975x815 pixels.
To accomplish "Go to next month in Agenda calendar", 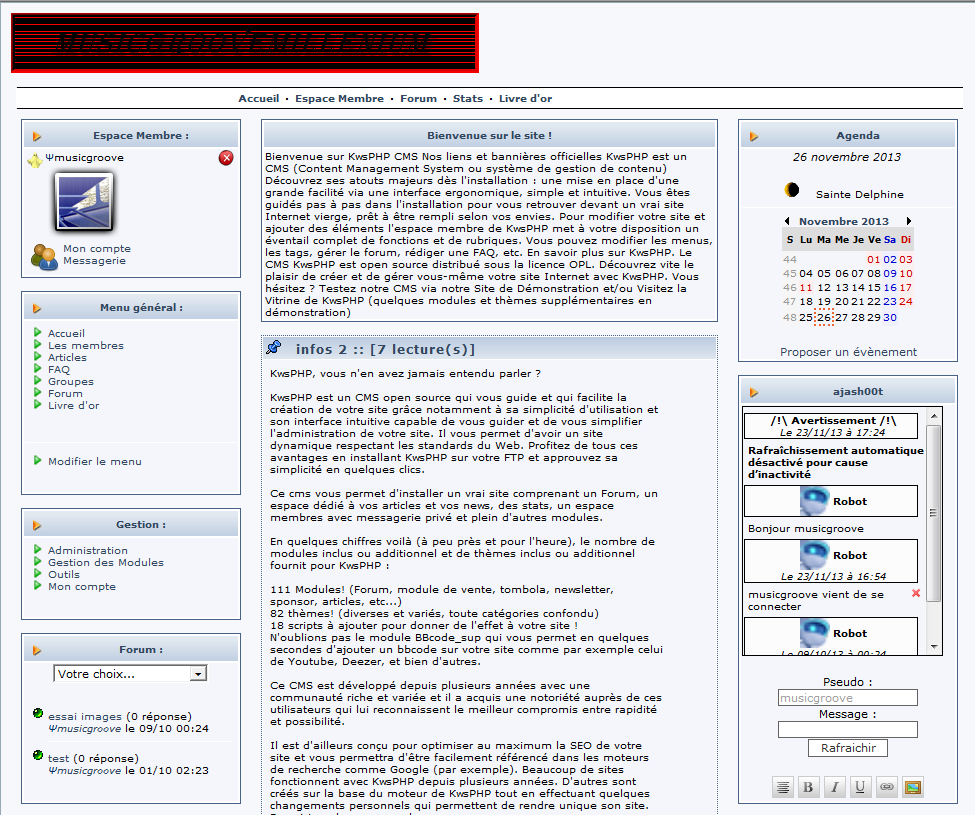I will pyautogui.click(x=908, y=221).
